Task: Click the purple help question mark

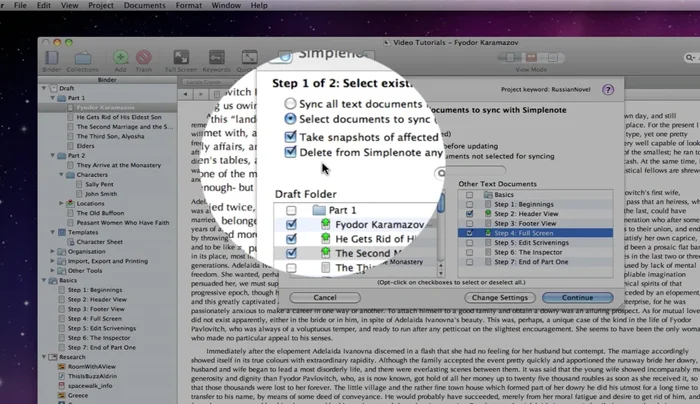Action: point(608,89)
